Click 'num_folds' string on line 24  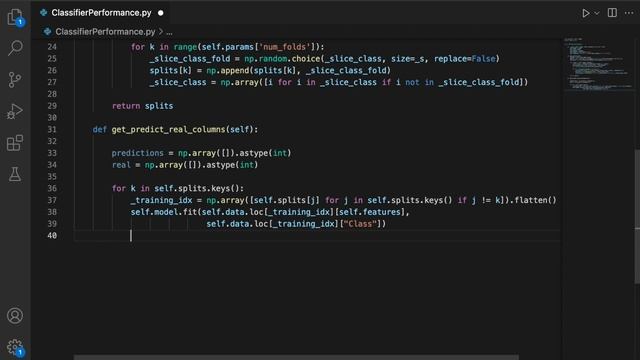tap(284, 47)
